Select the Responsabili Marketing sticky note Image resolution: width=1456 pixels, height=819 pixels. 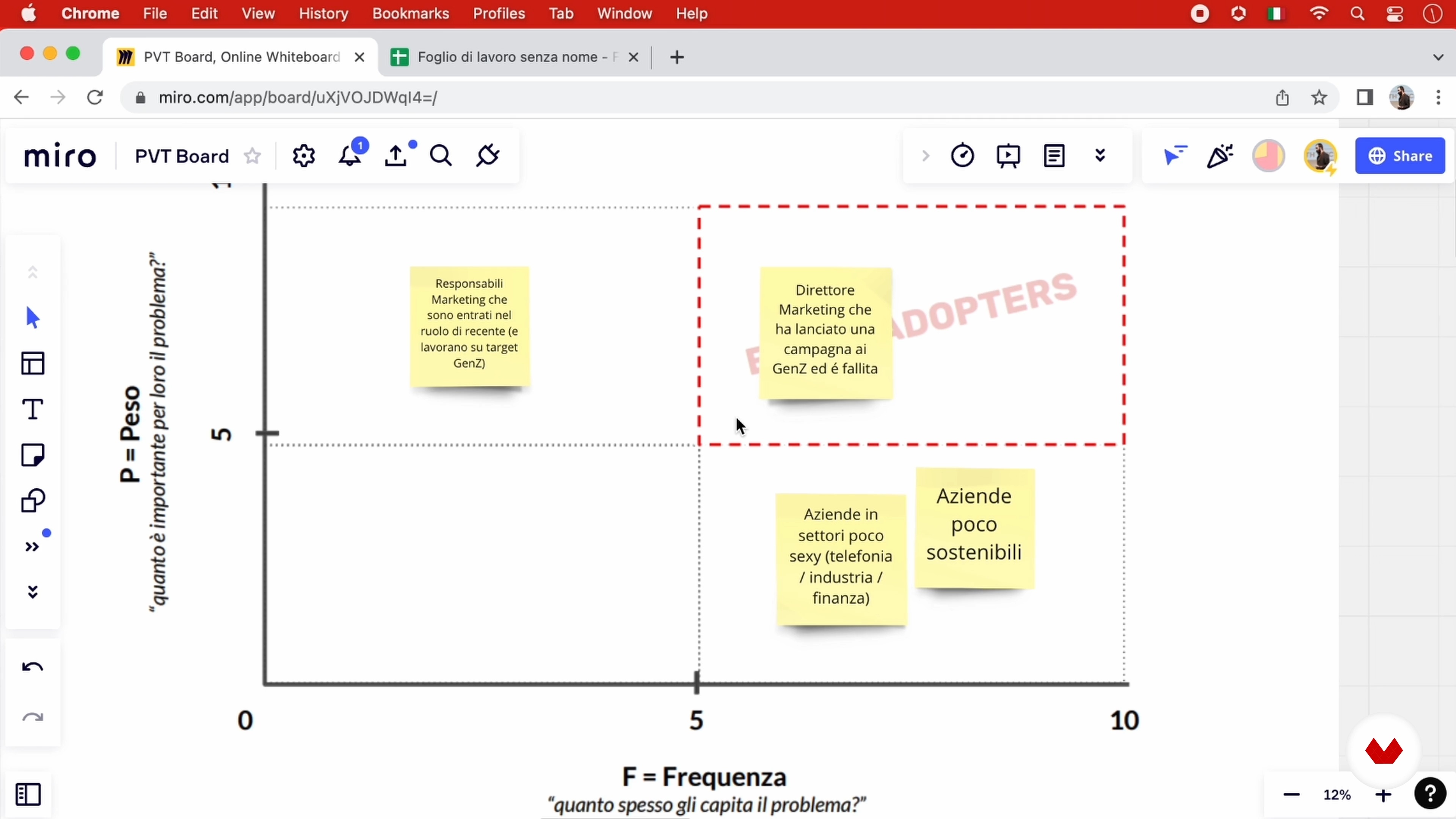pos(470,326)
